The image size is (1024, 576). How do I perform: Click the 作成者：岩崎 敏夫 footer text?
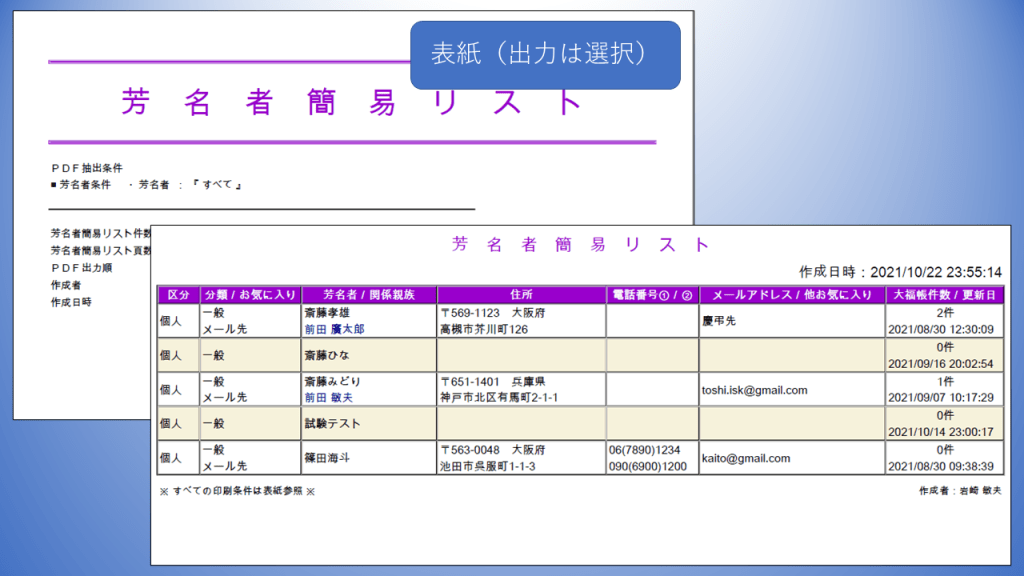(x=960, y=491)
